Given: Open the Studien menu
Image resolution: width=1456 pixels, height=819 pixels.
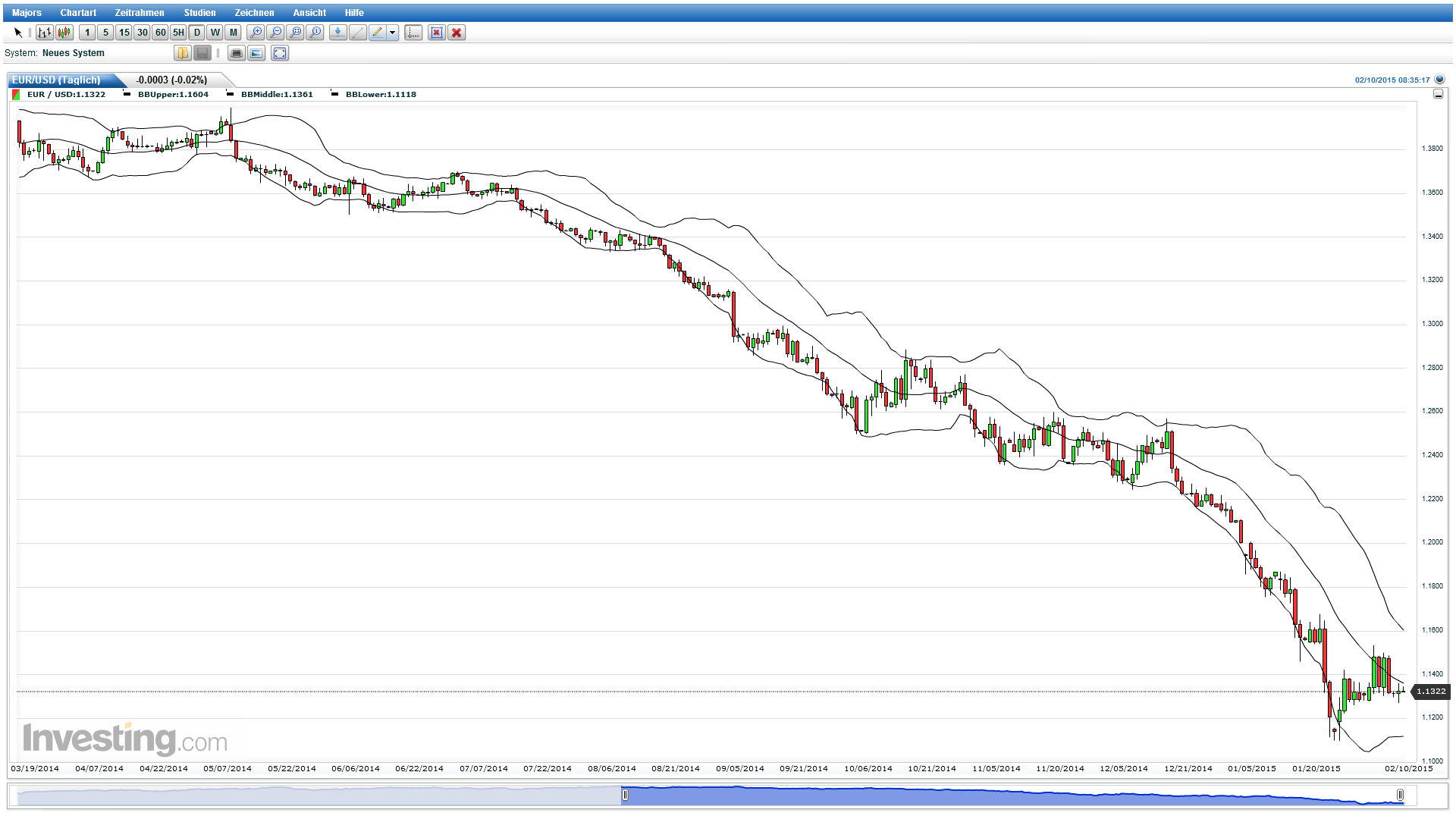Looking at the screenshot, I should tap(199, 12).
